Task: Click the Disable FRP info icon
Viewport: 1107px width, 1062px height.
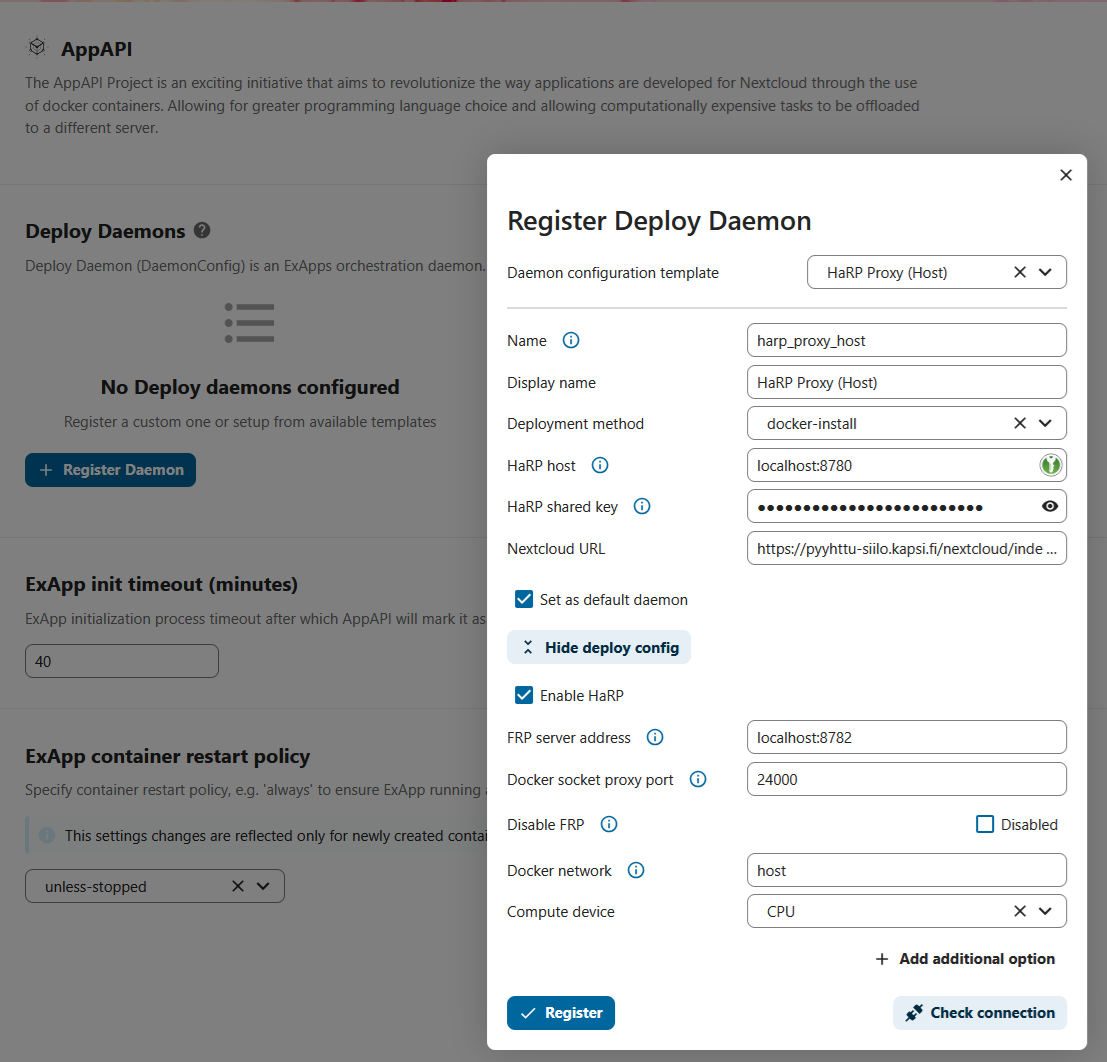Action: click(x=608, y=824)
